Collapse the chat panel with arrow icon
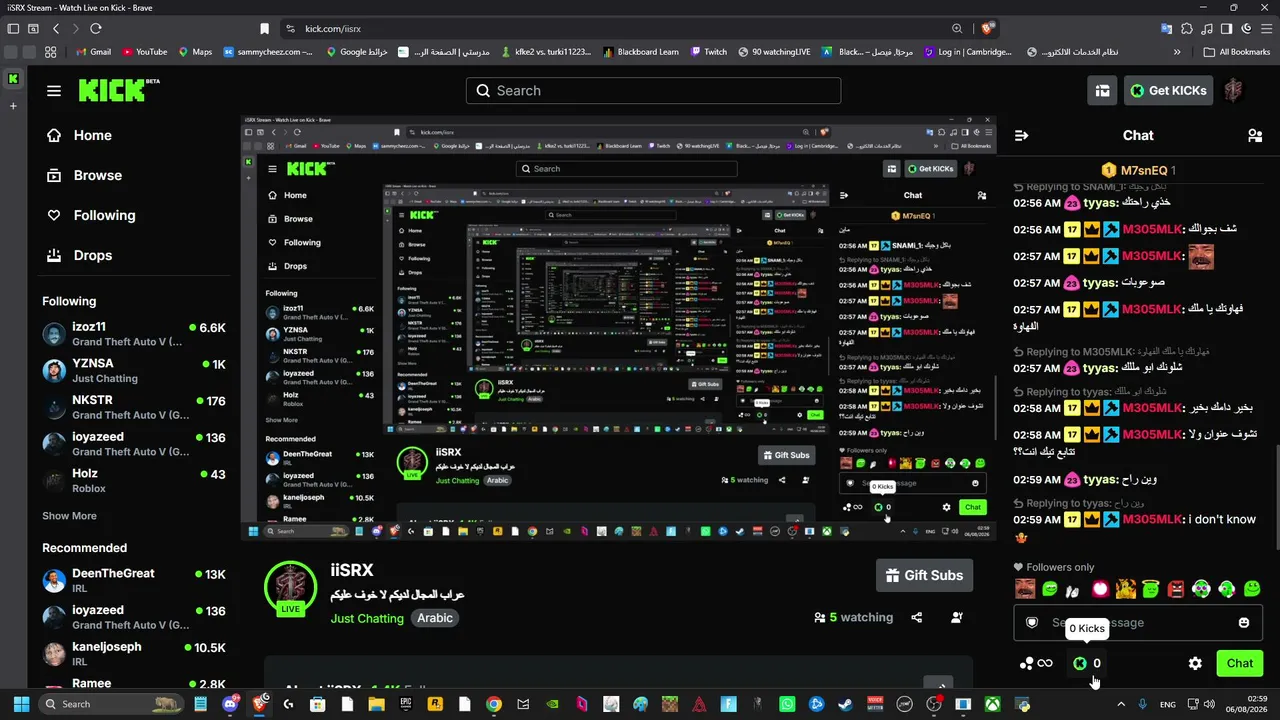The width and height of the screenshot is (1280, 720). [x=1021, y=135]
